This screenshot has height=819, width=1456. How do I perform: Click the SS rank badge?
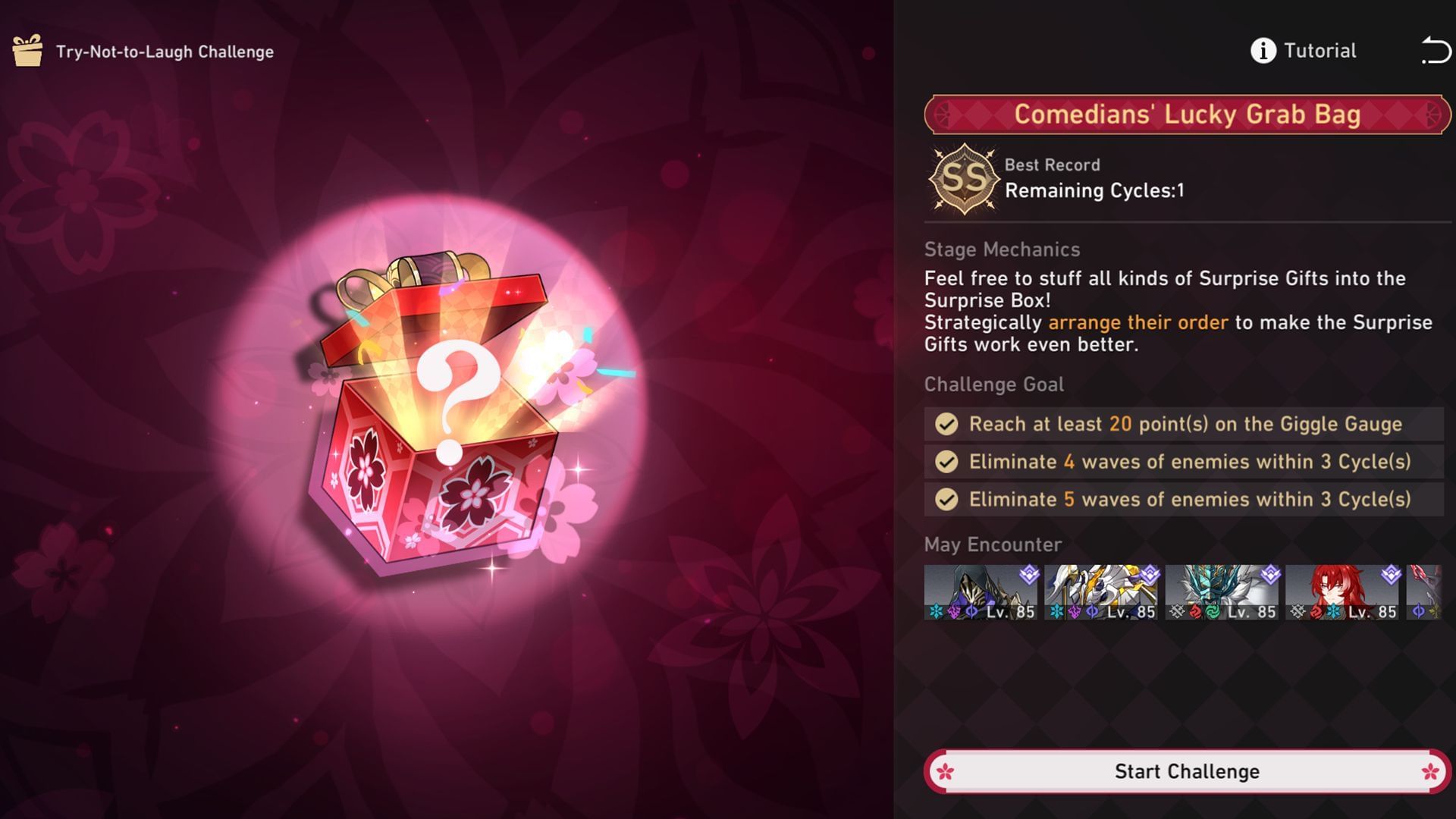(x=964, y=179)
